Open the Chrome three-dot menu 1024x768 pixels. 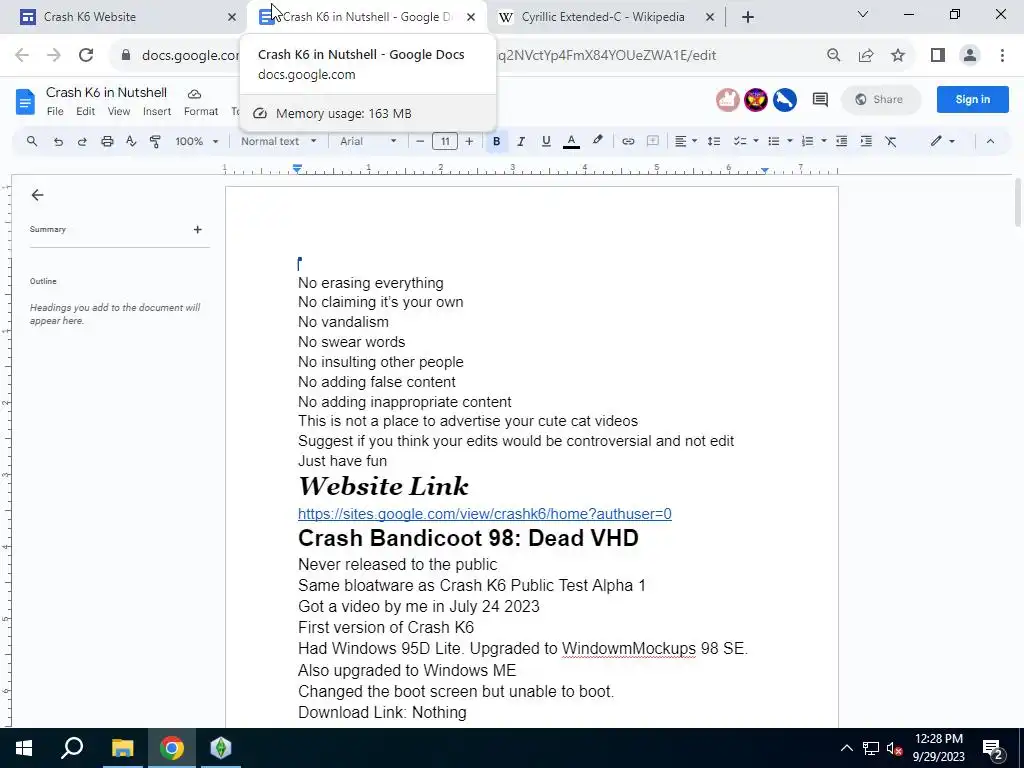coord(1002,56)
